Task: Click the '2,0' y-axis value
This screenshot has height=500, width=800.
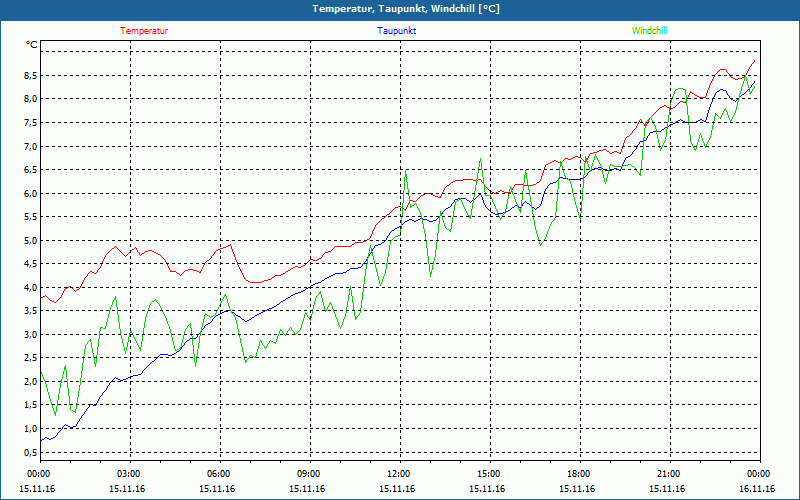Action: click(x=31, y=382)
